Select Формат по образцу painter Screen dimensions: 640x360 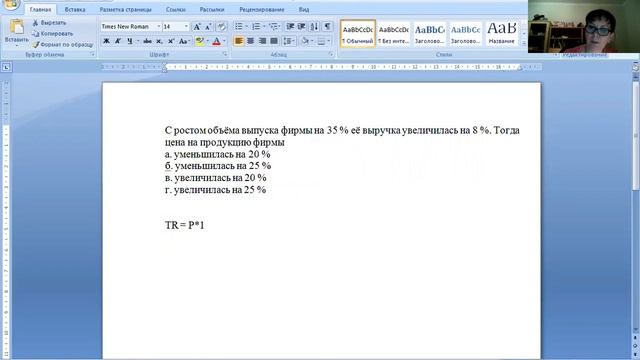(63, 44)
